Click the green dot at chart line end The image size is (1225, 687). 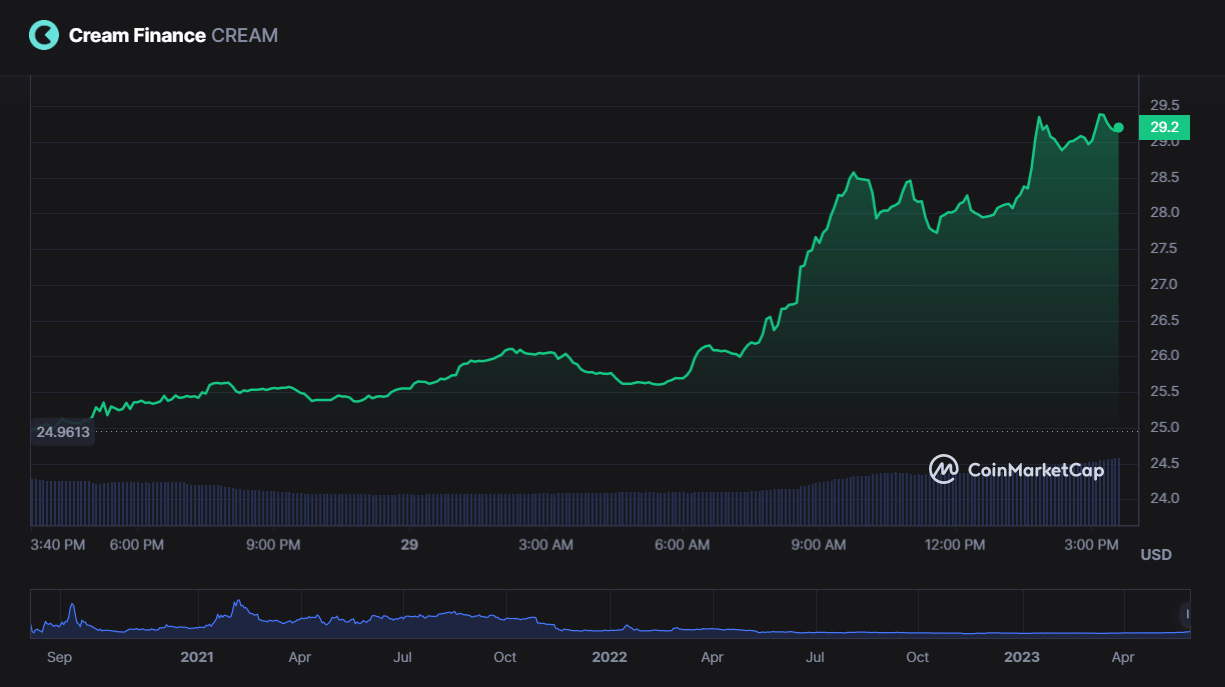(x=1119, y=127)
